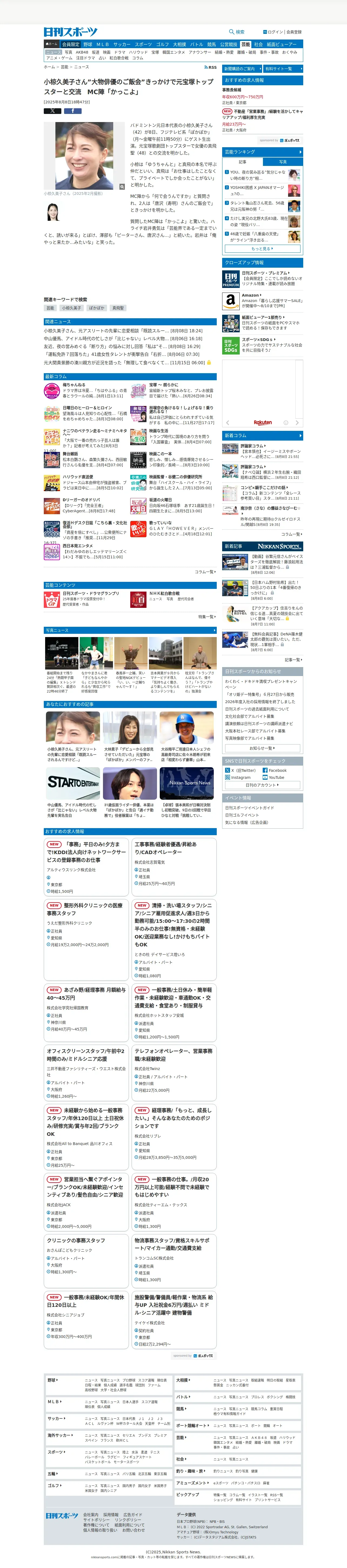Image resolution: width=347 pixels, height=1568 pixels.
Task: Click the 小椋久美子 keyword tag
Action: pos(71,308)
